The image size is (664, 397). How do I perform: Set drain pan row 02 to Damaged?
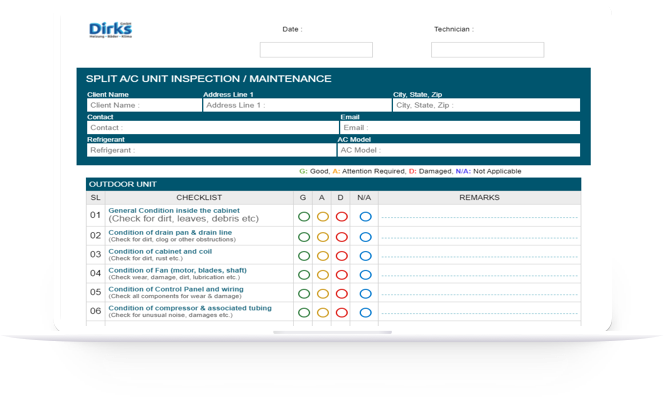(342, 237)
